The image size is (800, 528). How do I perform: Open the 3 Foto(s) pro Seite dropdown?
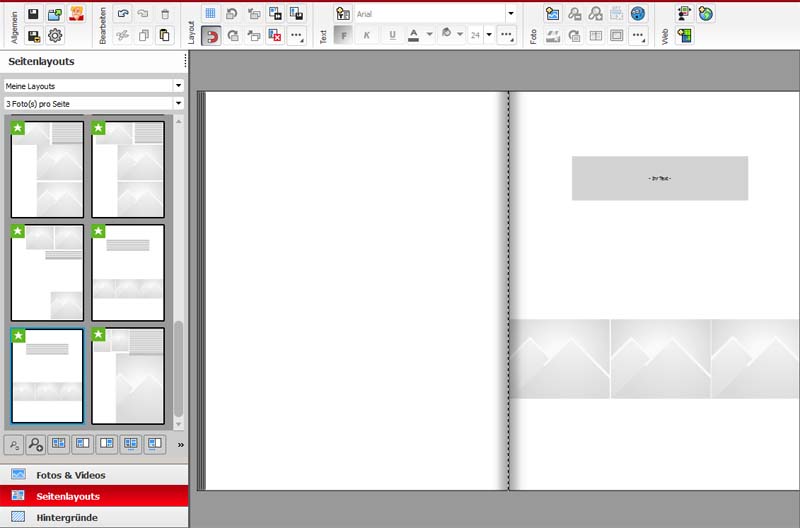pyautogui.click(x=94, y=103)
